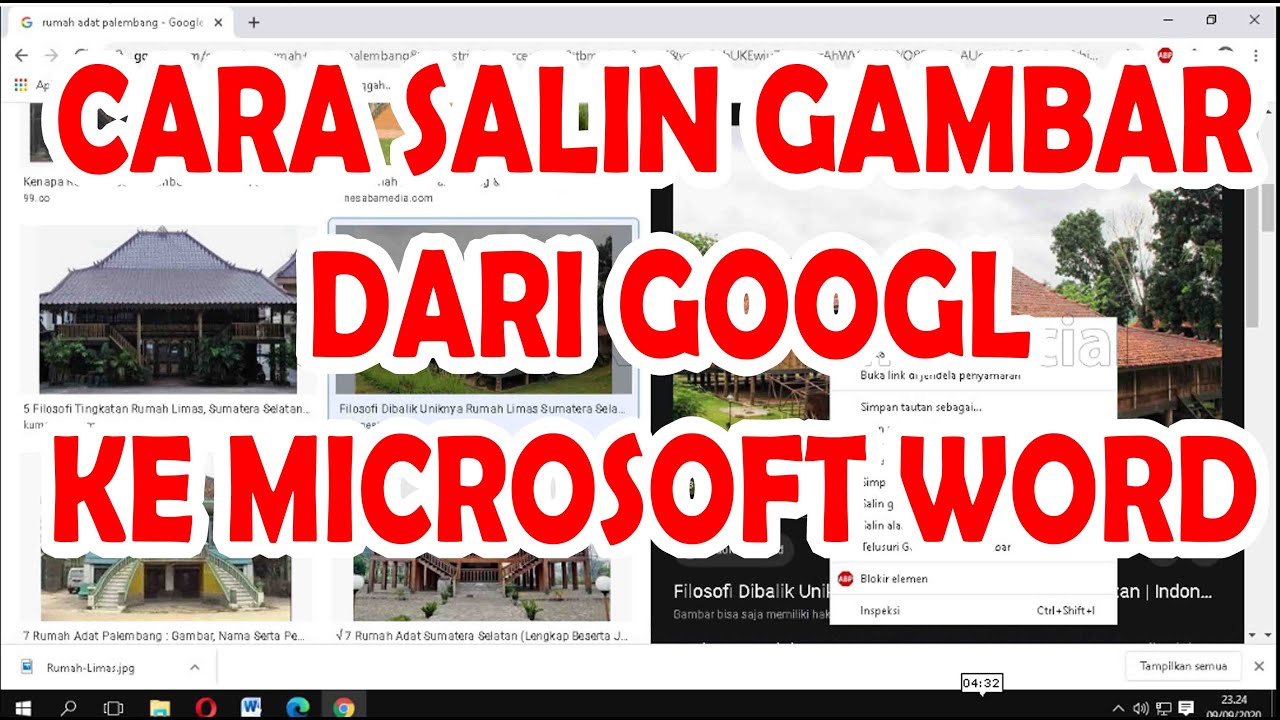This screenshot has height=720, width=1280.
Task: Expand options arrow for Rumah-Limas.jpg download
Action: (x=194, y=667)
